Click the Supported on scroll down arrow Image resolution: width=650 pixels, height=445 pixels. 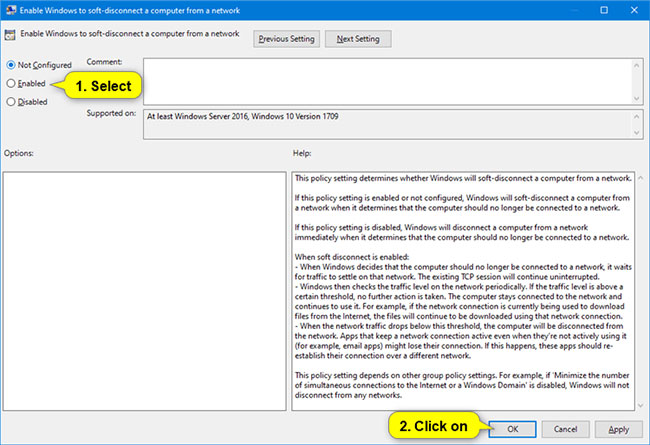coord(636,133)
